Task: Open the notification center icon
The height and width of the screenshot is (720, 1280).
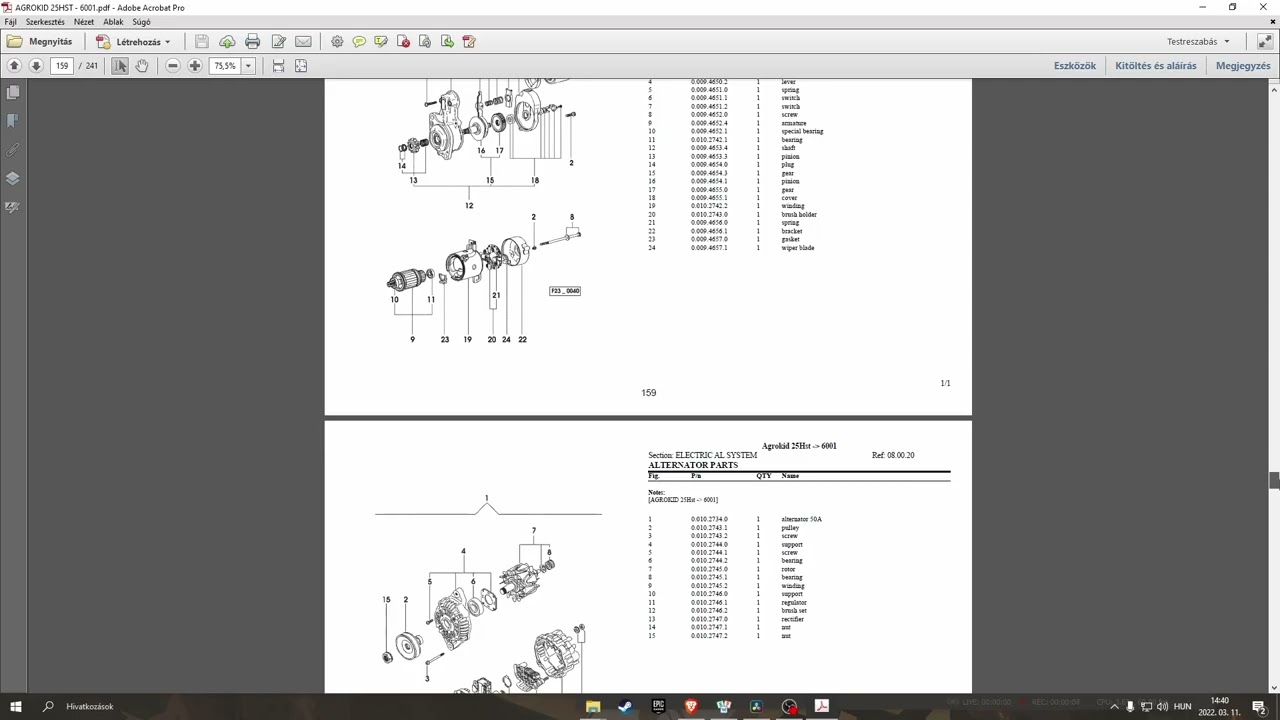Action: click(1259, 706)
